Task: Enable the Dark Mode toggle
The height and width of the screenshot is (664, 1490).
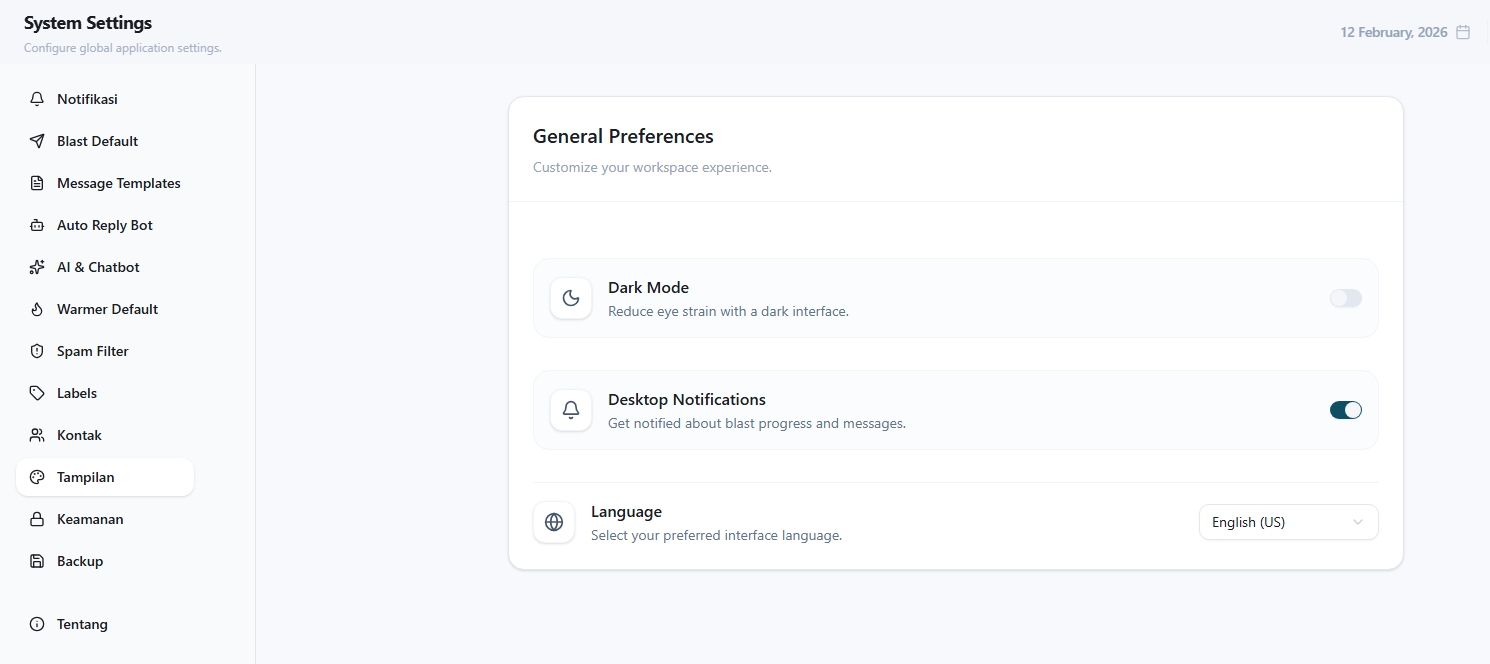Action: [x=1345, y=298]
